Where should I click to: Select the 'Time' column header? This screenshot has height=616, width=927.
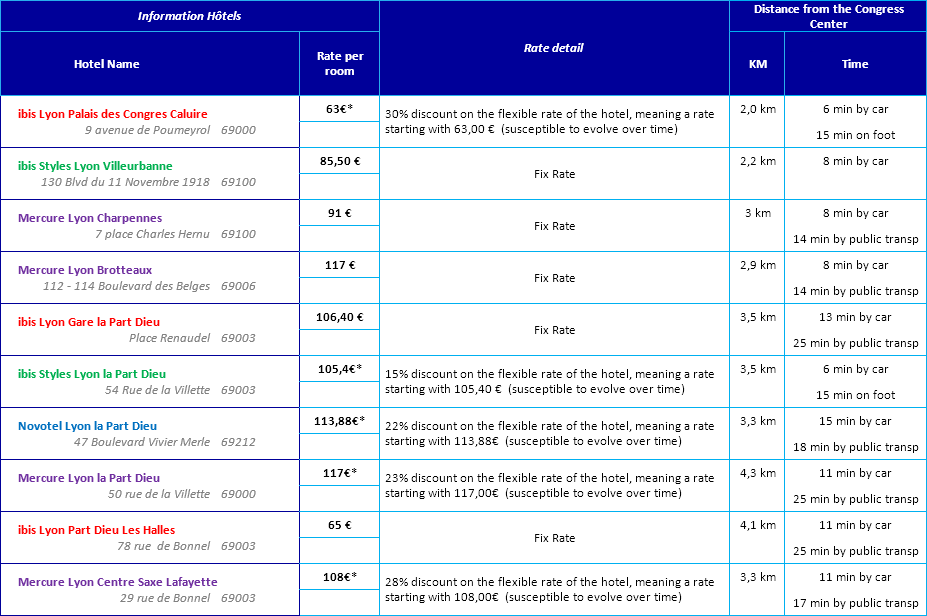coord(855,64)
